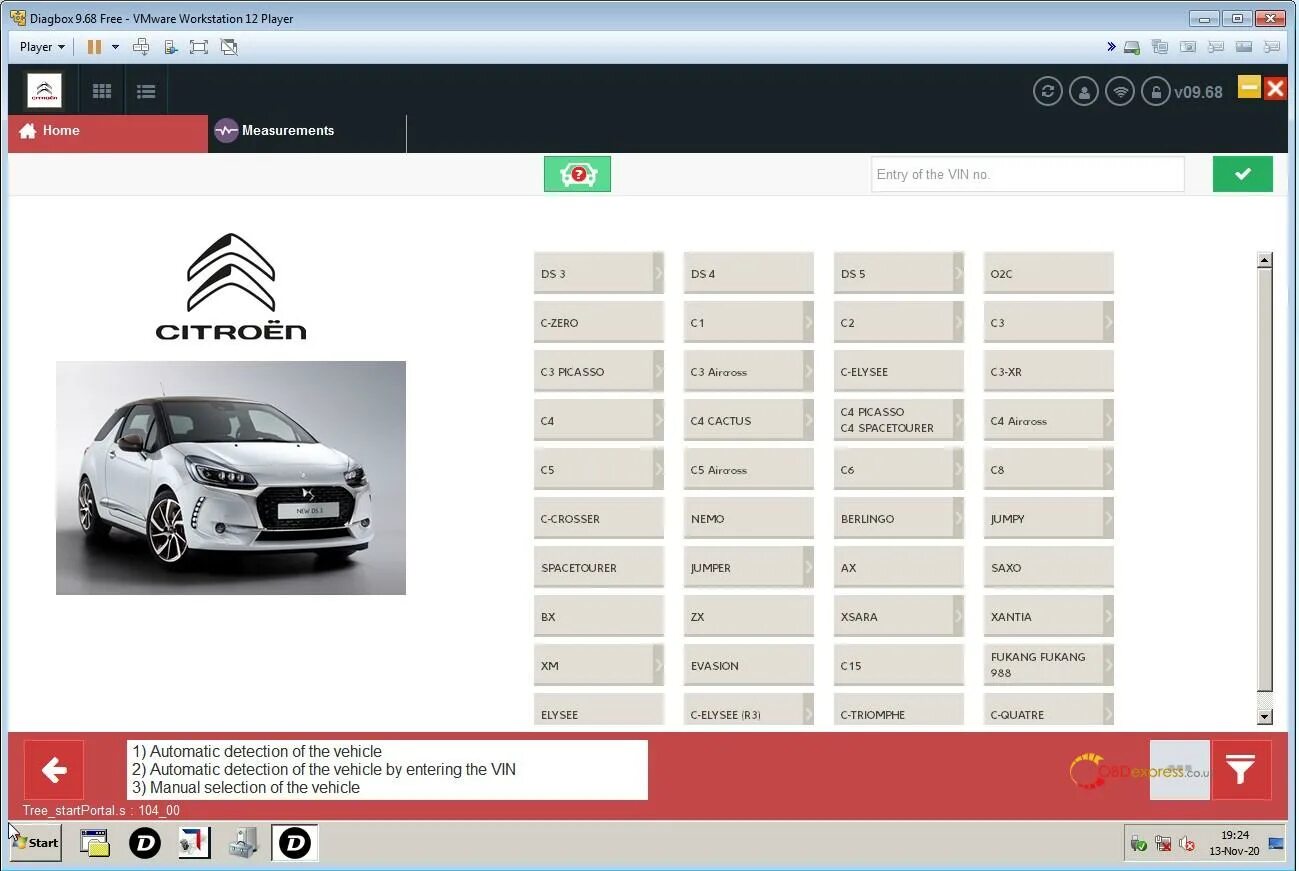Click the text 'Manual selection of the vehicle'

point(255,787)
